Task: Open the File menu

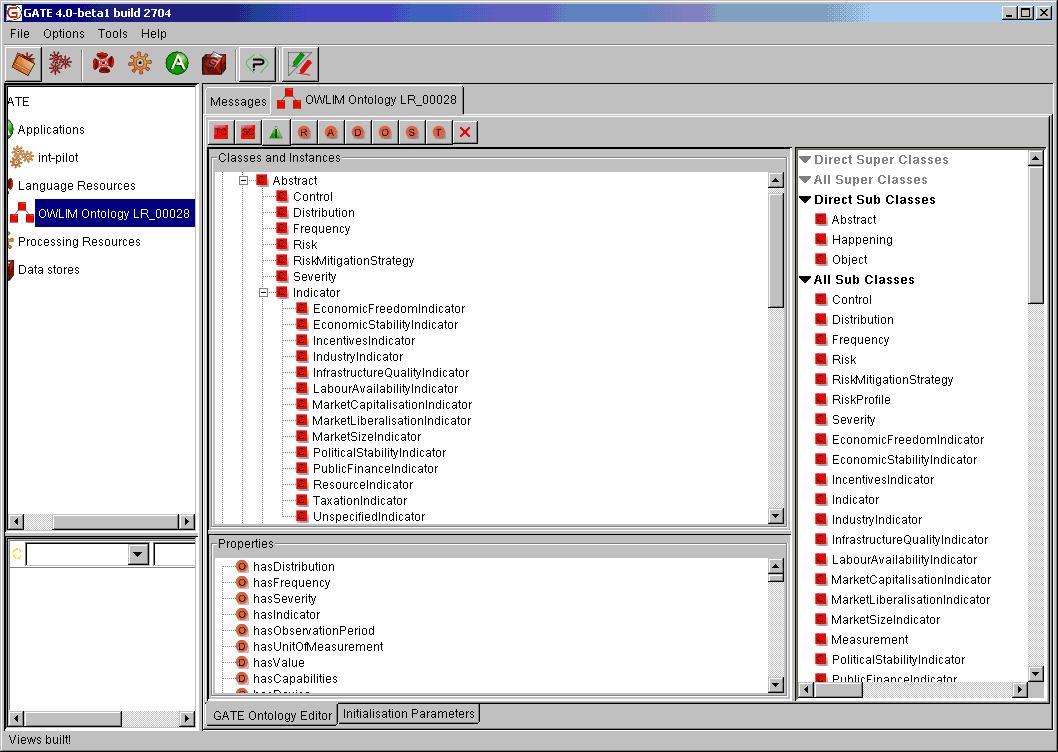Action: click(20, 34)
